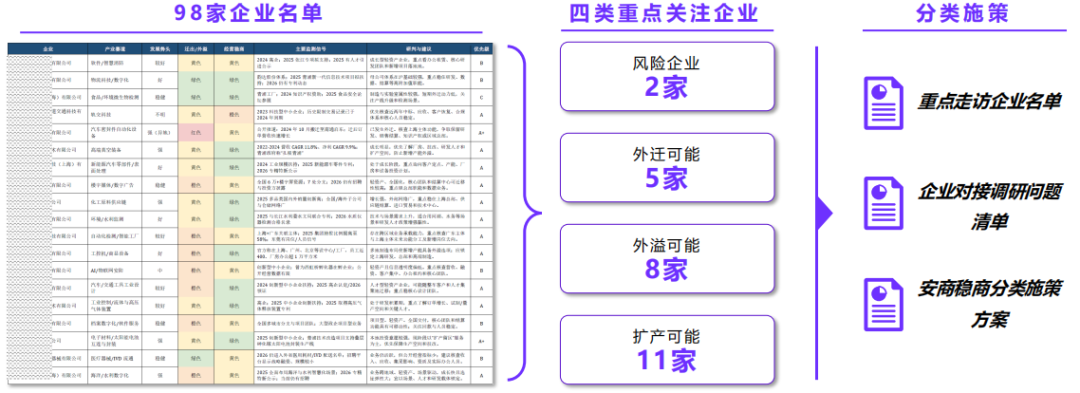Click the 发展势头 column header

pyautogui.click(x=160, y=49)
